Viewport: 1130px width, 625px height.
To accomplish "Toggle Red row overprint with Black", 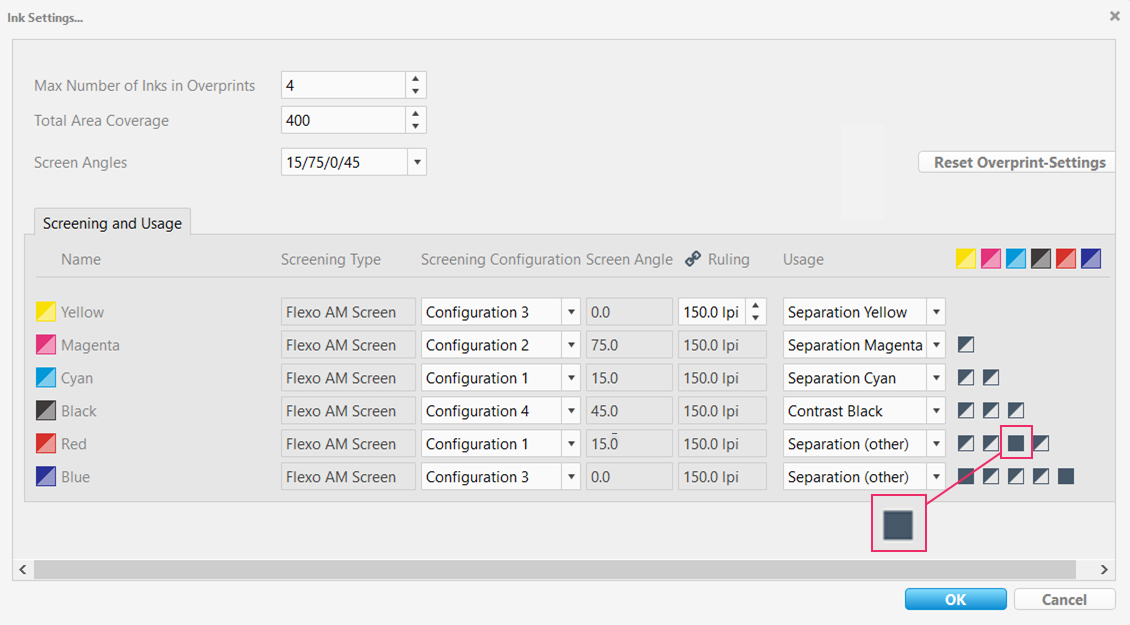I will click(1041, 443).
